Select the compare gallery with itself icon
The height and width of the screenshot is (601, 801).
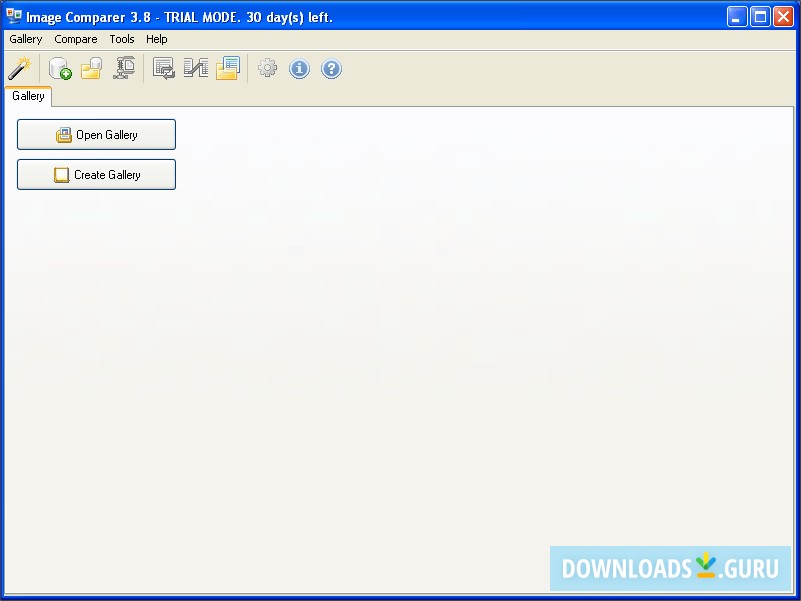[x=163, y=68]
